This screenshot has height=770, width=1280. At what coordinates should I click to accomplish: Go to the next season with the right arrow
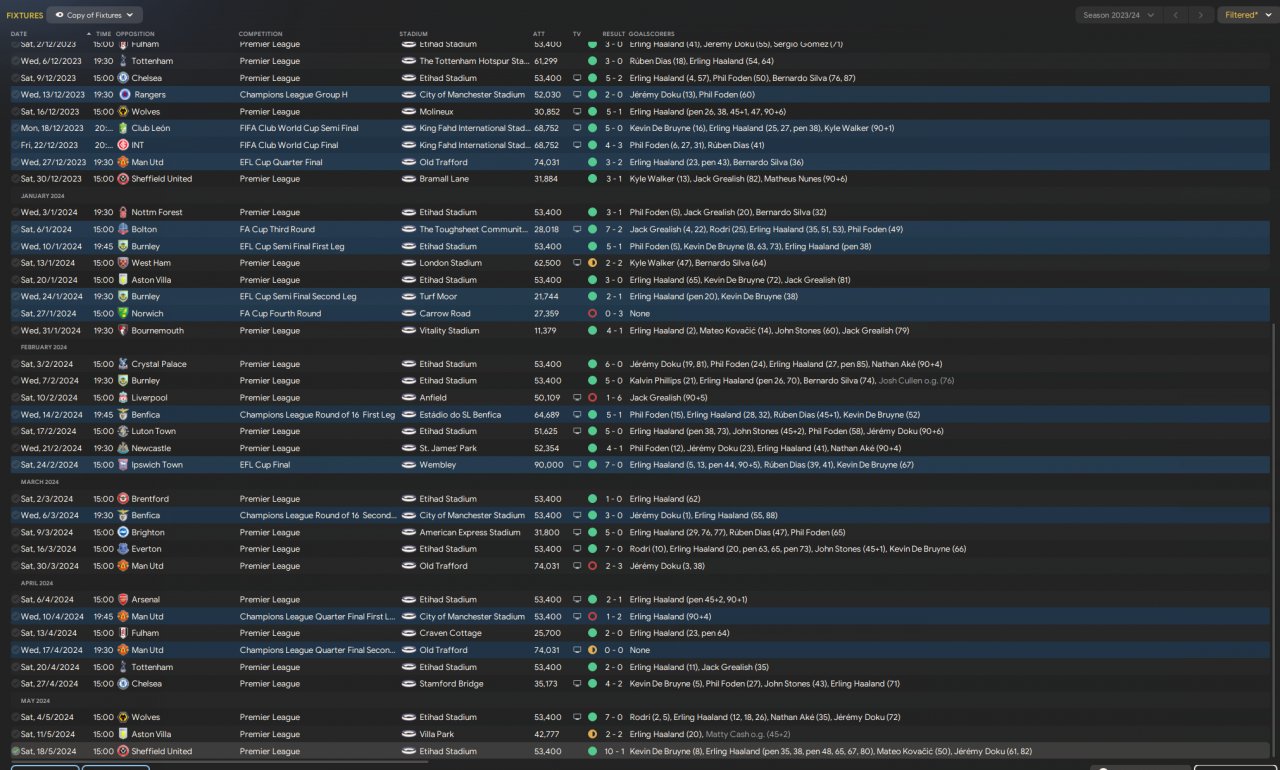pos(1202,15)
